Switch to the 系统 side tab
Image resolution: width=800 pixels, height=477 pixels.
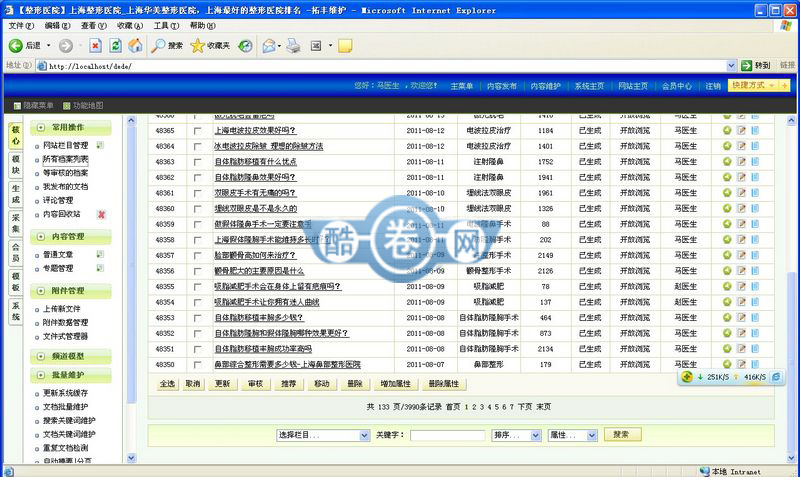click(16, 311)
